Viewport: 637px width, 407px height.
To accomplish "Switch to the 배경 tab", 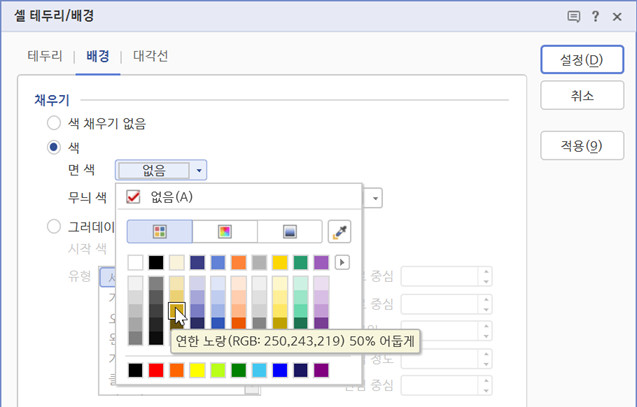I will (x=98, y=56).
